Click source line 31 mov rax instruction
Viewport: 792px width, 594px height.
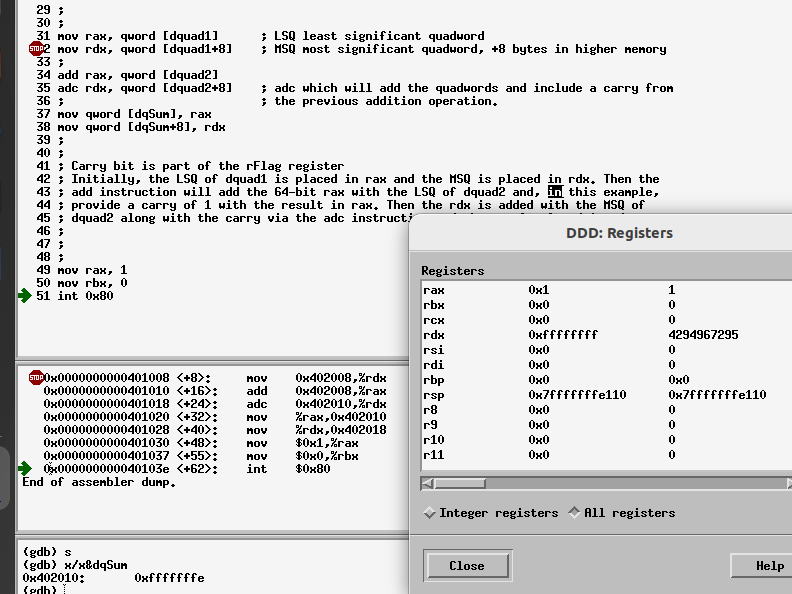point(138,36)
